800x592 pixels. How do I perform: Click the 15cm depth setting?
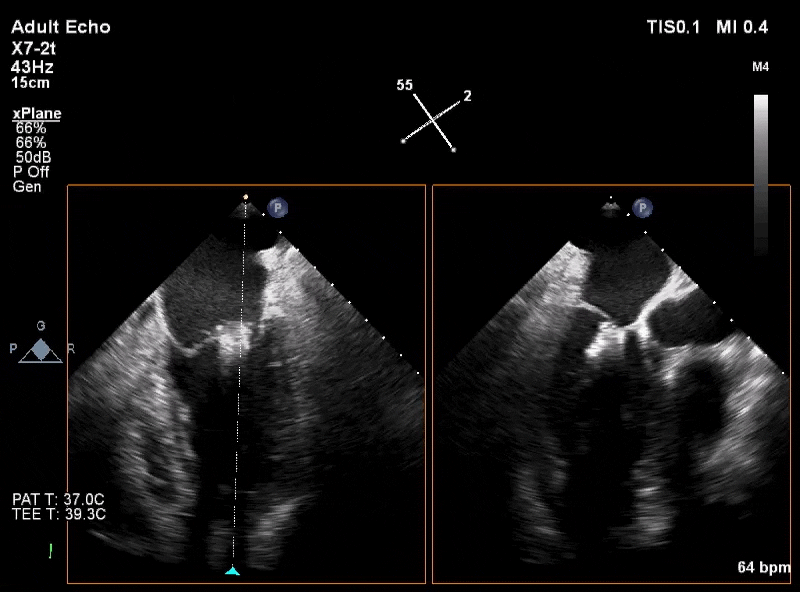(31, 83)
